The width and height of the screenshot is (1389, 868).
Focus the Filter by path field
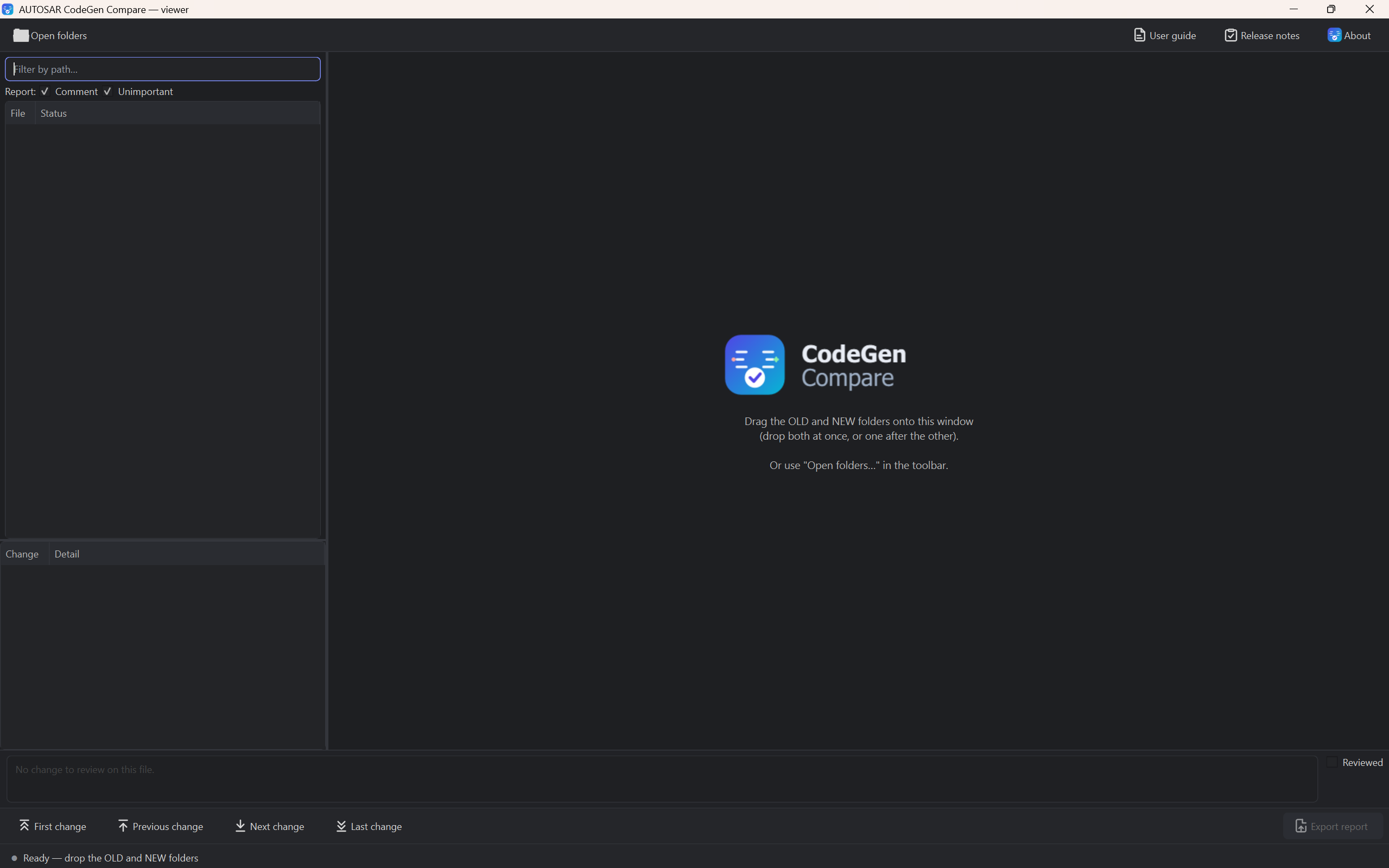tap(163, 69)
